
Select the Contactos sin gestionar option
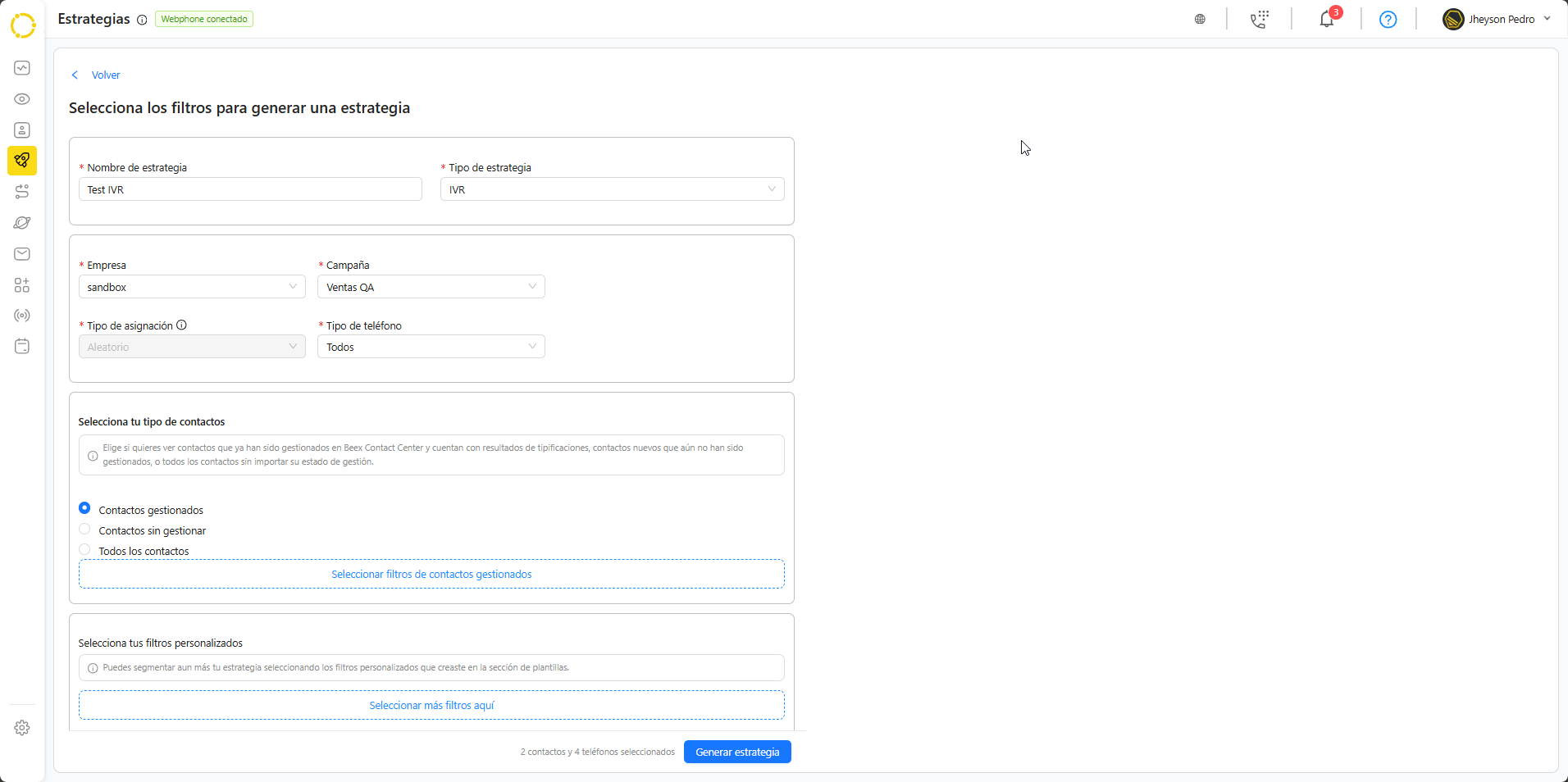click(84, 530)
